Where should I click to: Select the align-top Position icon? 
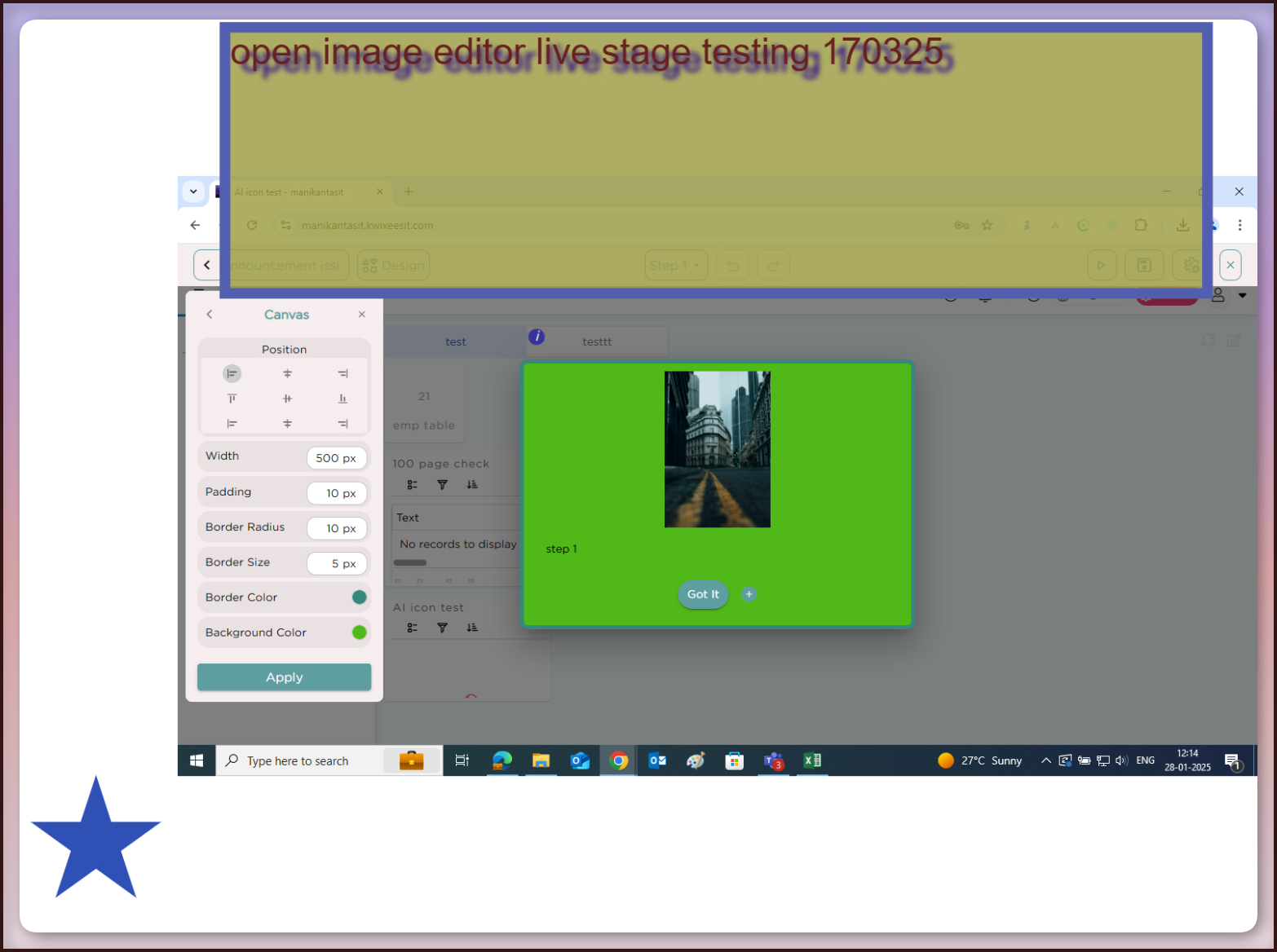click(x=232, y=399)
